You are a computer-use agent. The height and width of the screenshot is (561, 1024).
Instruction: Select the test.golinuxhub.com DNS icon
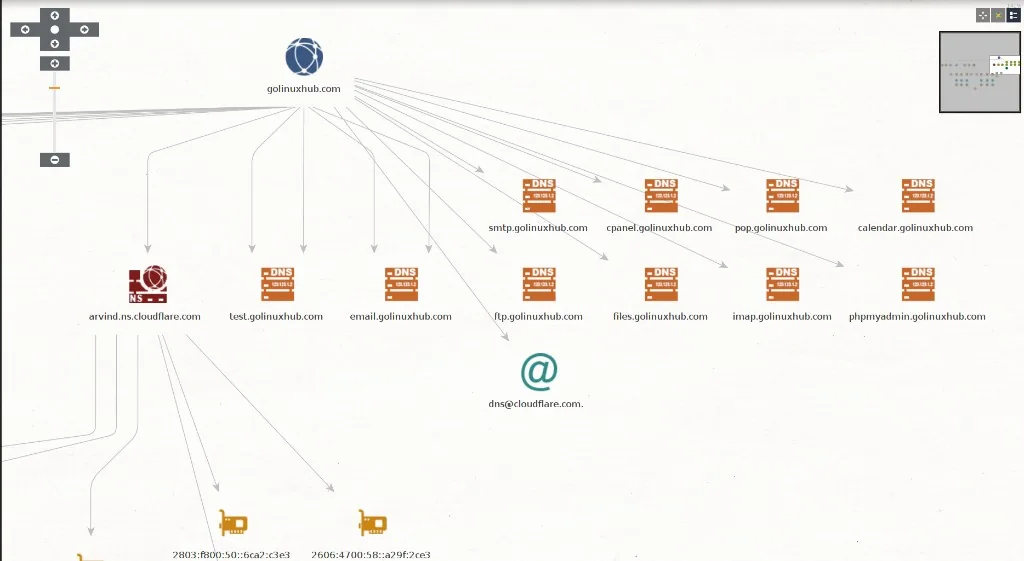(278, 284)
